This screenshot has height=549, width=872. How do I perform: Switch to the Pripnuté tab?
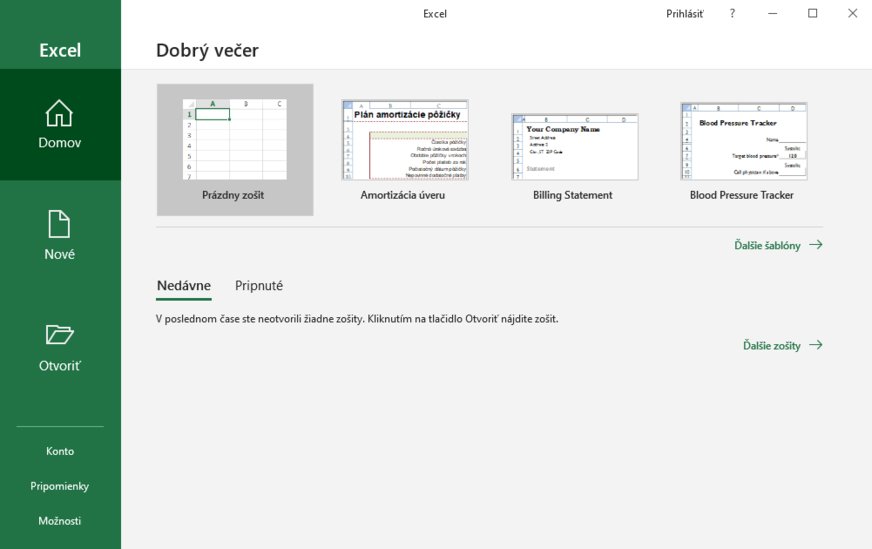(x=259, y=286)
